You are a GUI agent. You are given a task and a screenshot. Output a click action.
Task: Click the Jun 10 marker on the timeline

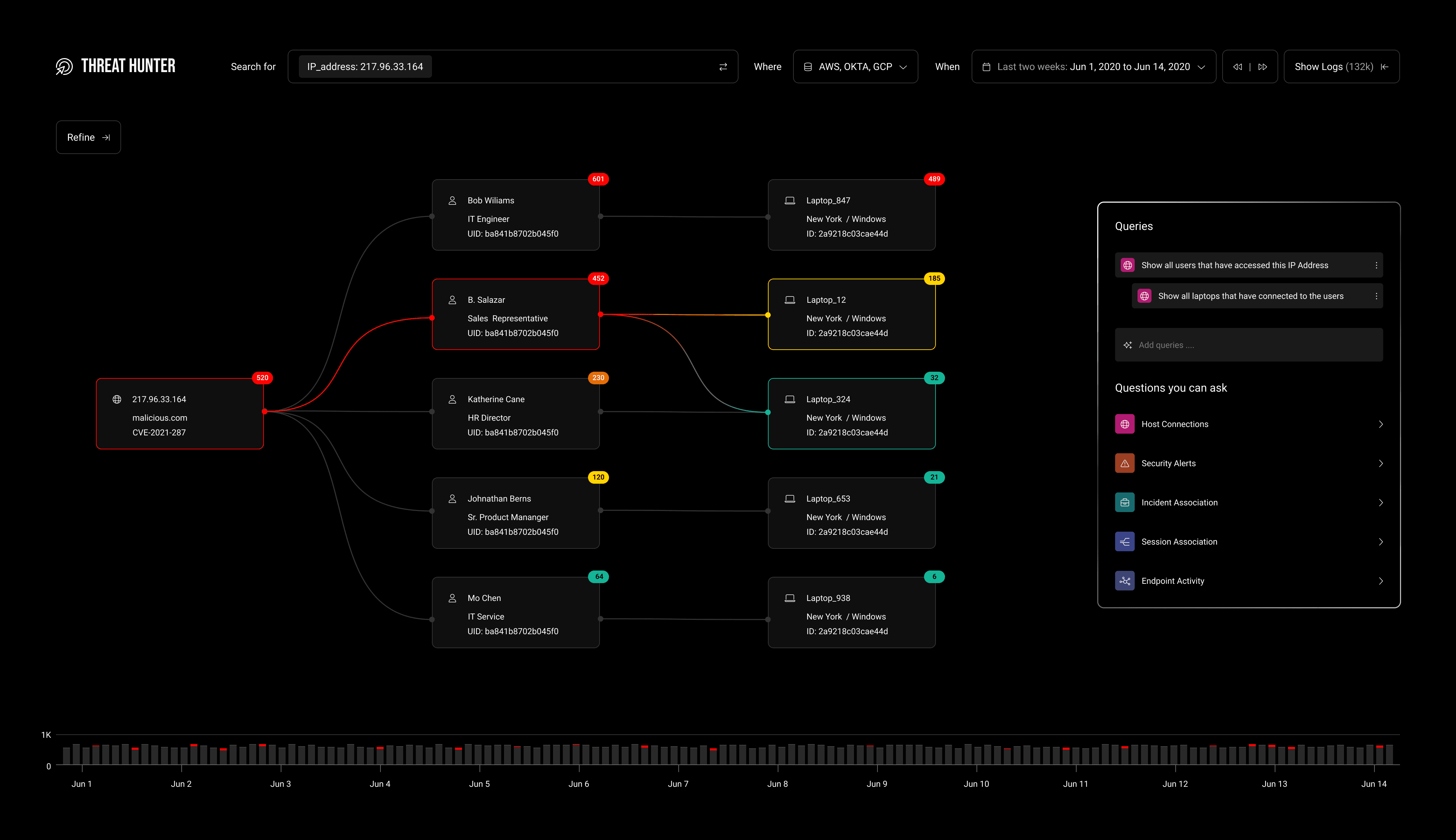[x=976, y=783]
